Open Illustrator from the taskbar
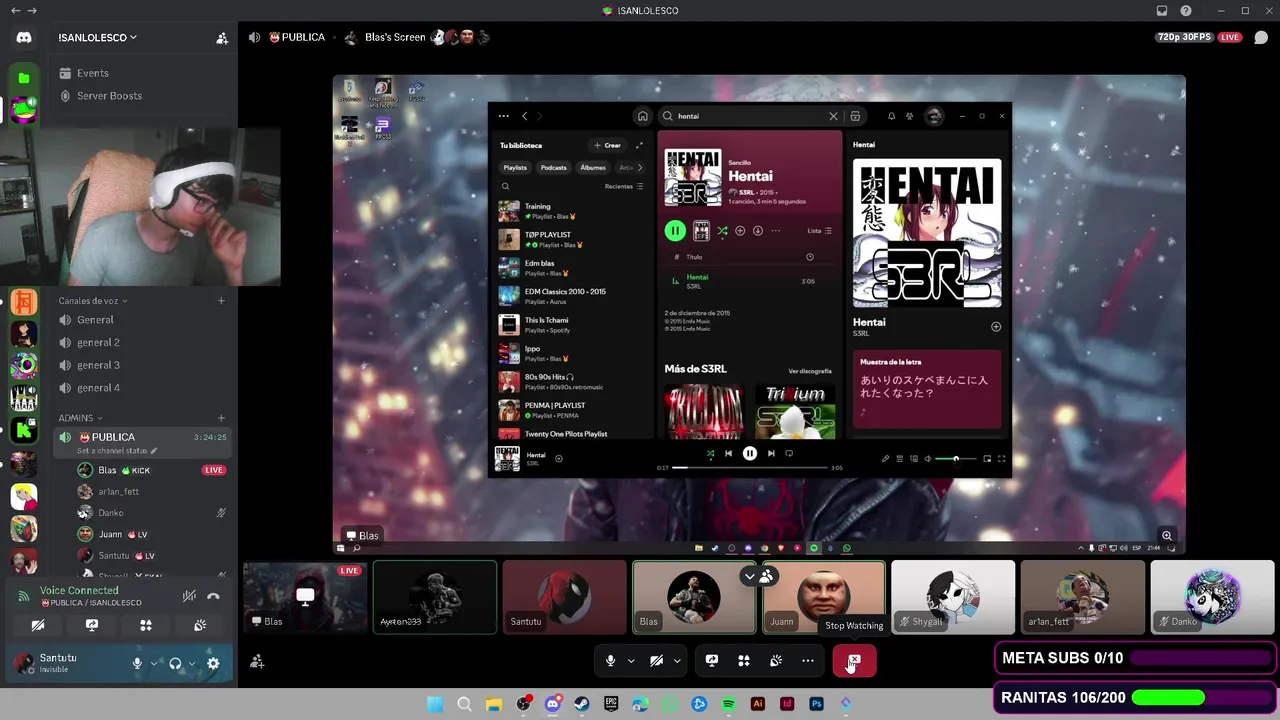Image resolution: width=1280 pixels, height=720 pixels. (x=757, y=704)
